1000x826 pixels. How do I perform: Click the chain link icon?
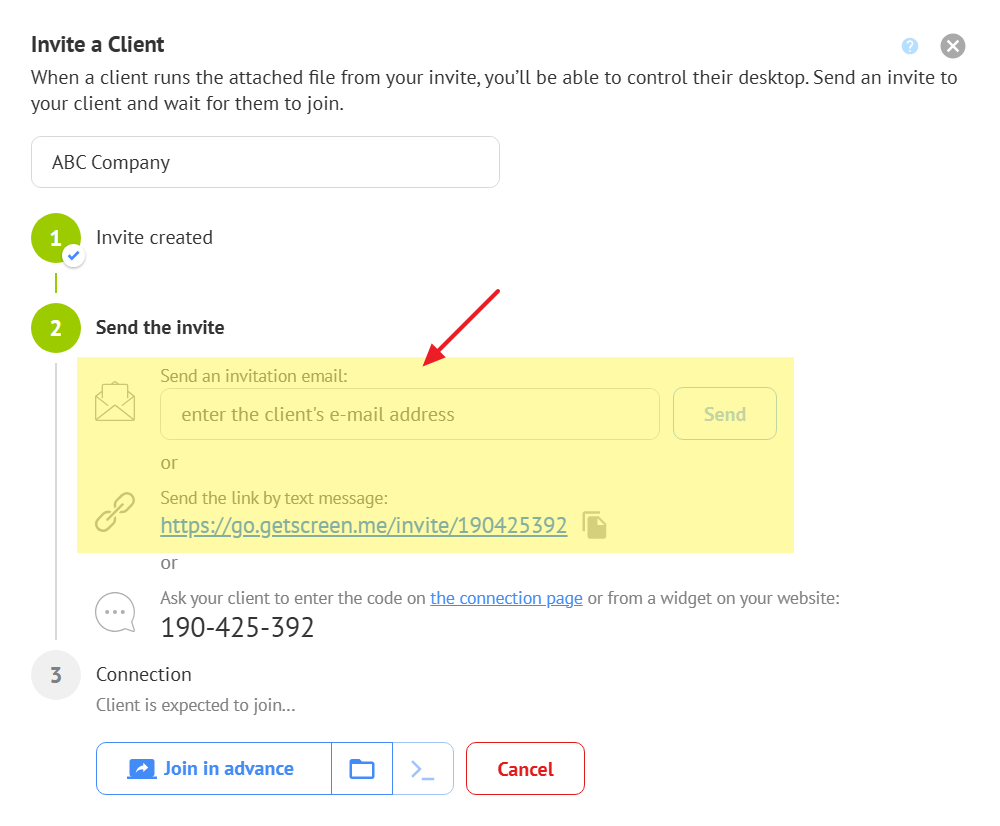point(115,512)
